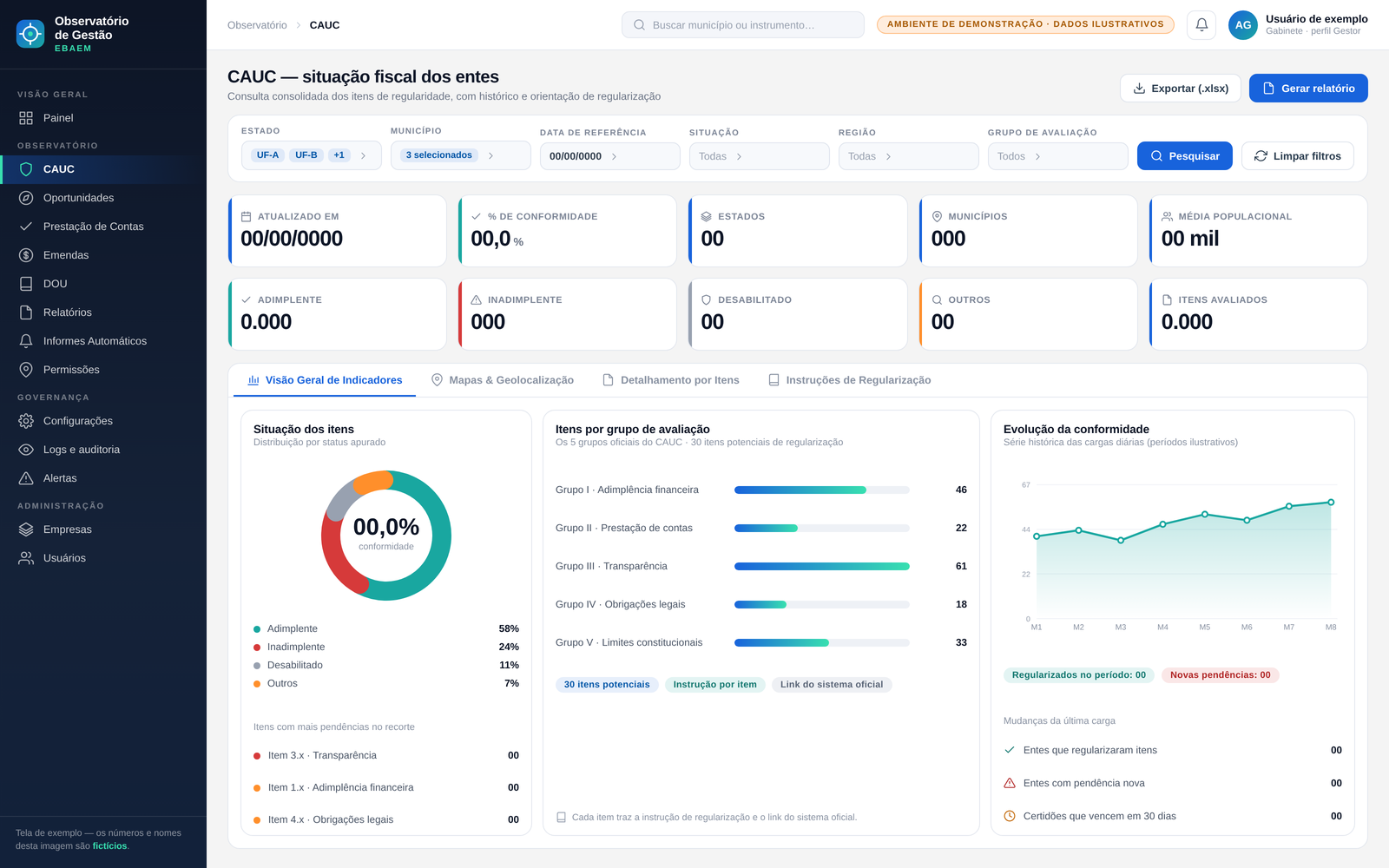Go to Instruções de Regularização tab
This screenshot has width=1389, height=868.
[x=850, y=380]
